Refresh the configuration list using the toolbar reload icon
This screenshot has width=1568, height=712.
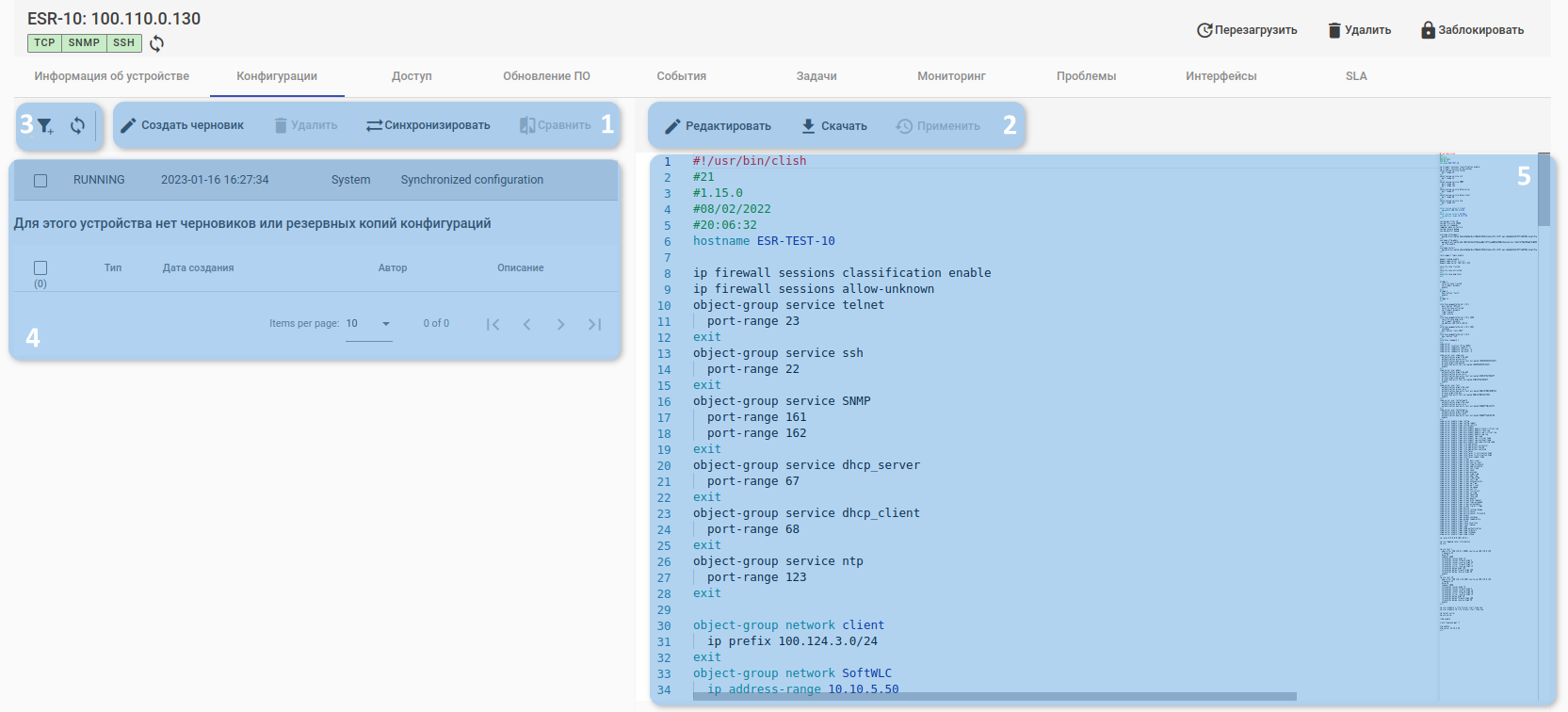coord(77,125)
